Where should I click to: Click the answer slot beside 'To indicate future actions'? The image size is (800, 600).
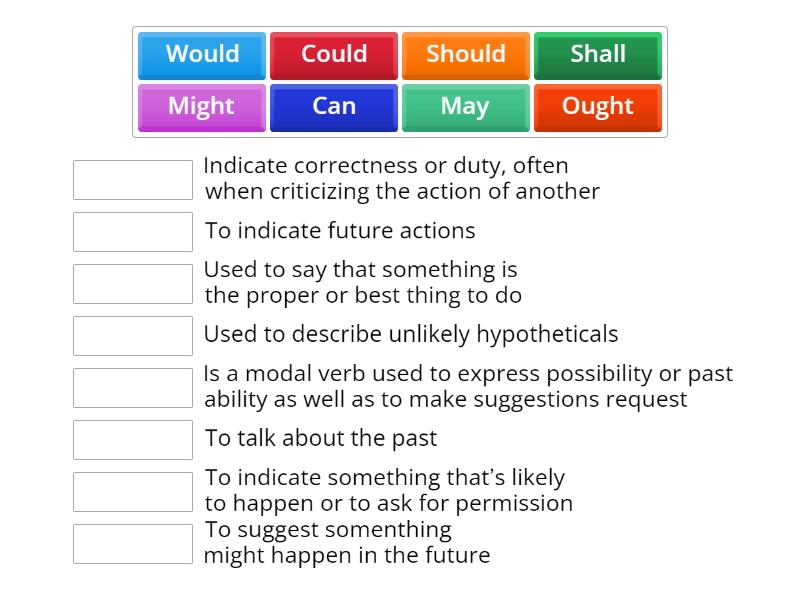(132, 231)
